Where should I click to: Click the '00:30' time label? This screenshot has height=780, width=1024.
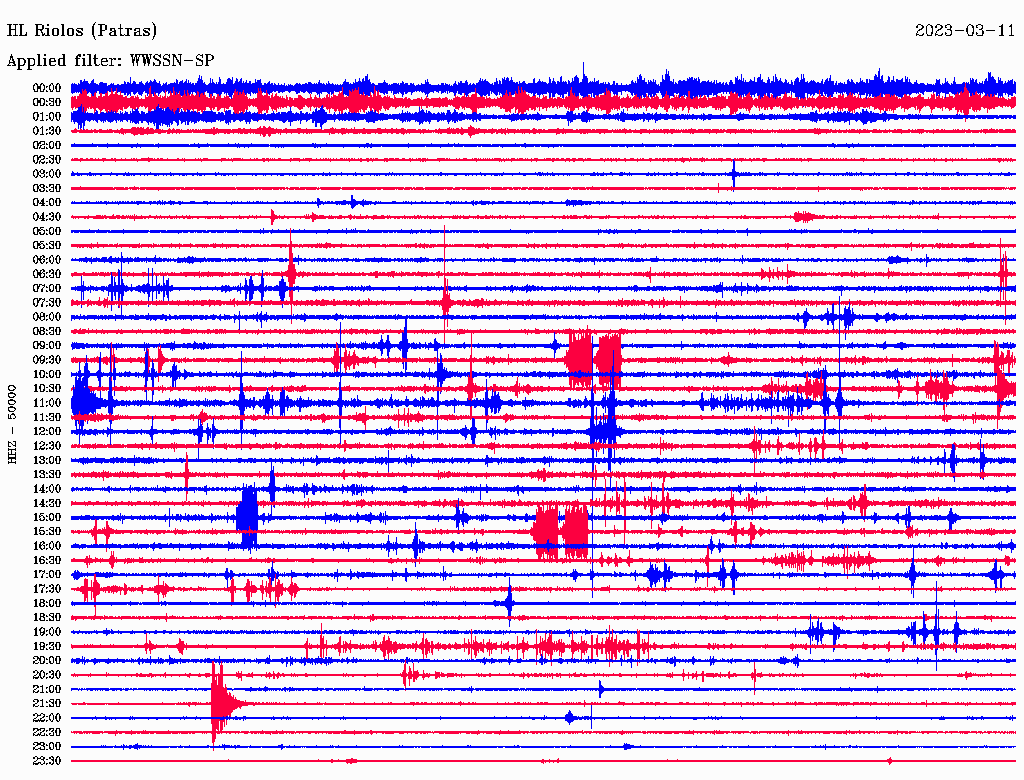coord(47,103)
